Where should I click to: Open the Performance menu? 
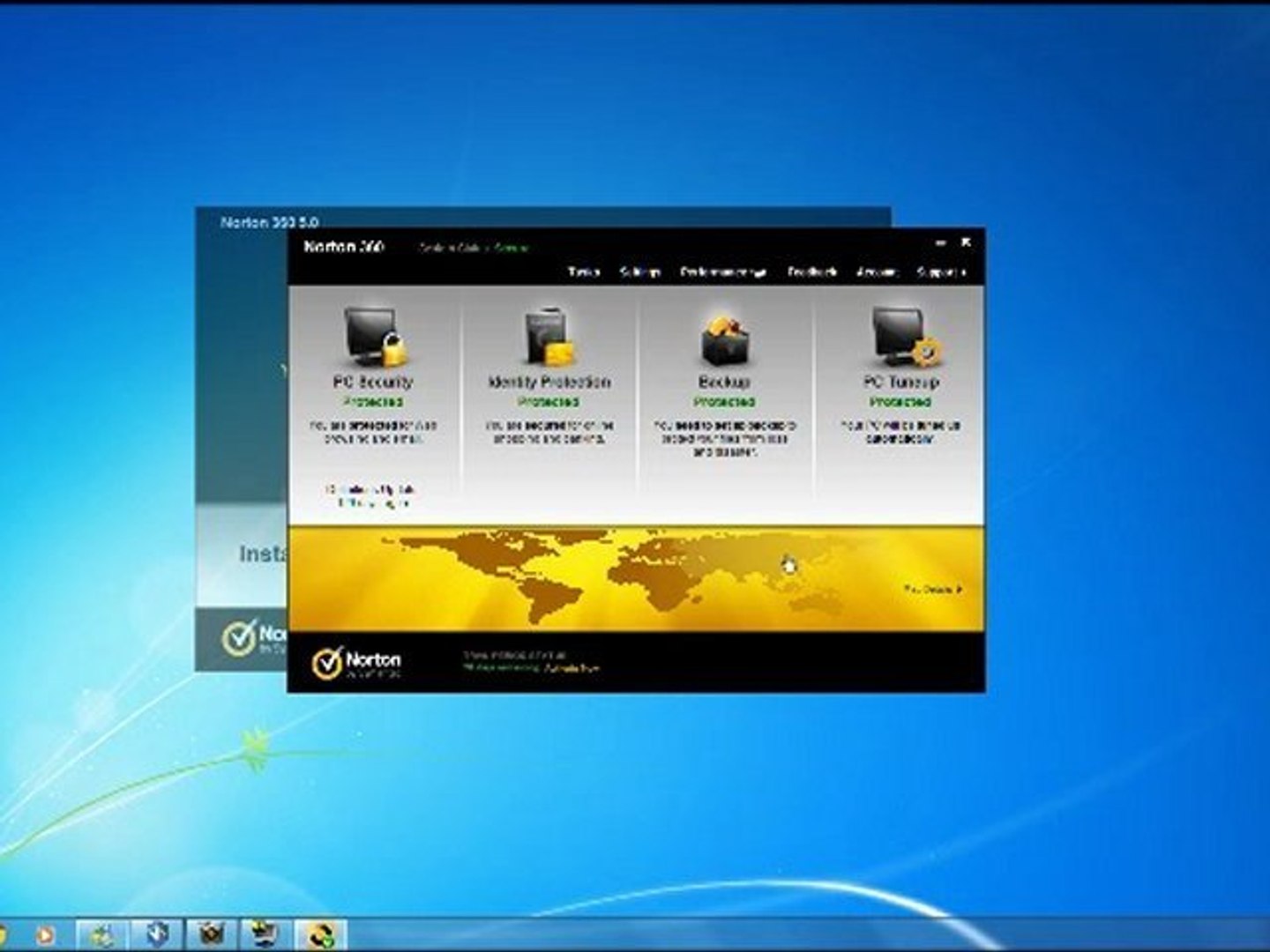[x=722, y=271]
